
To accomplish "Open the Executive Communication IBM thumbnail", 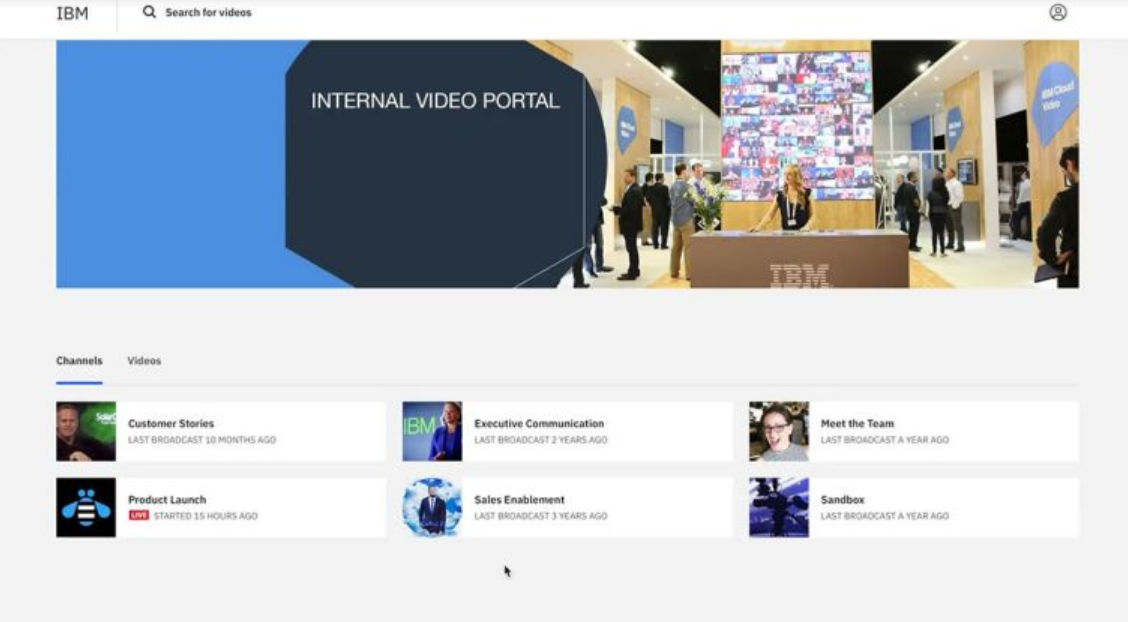I will pos(433,431).
